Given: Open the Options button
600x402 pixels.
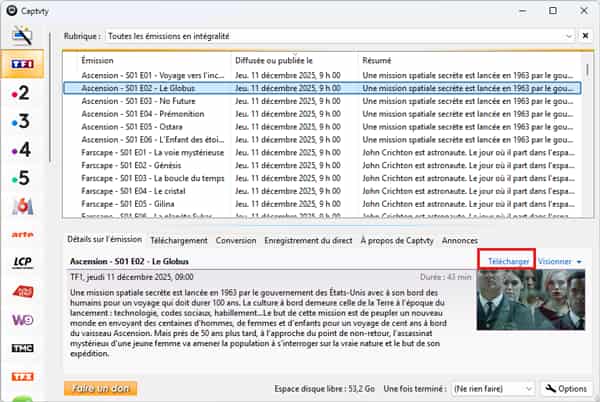Looking at the screenshot, I should click(x=566, y=389).
